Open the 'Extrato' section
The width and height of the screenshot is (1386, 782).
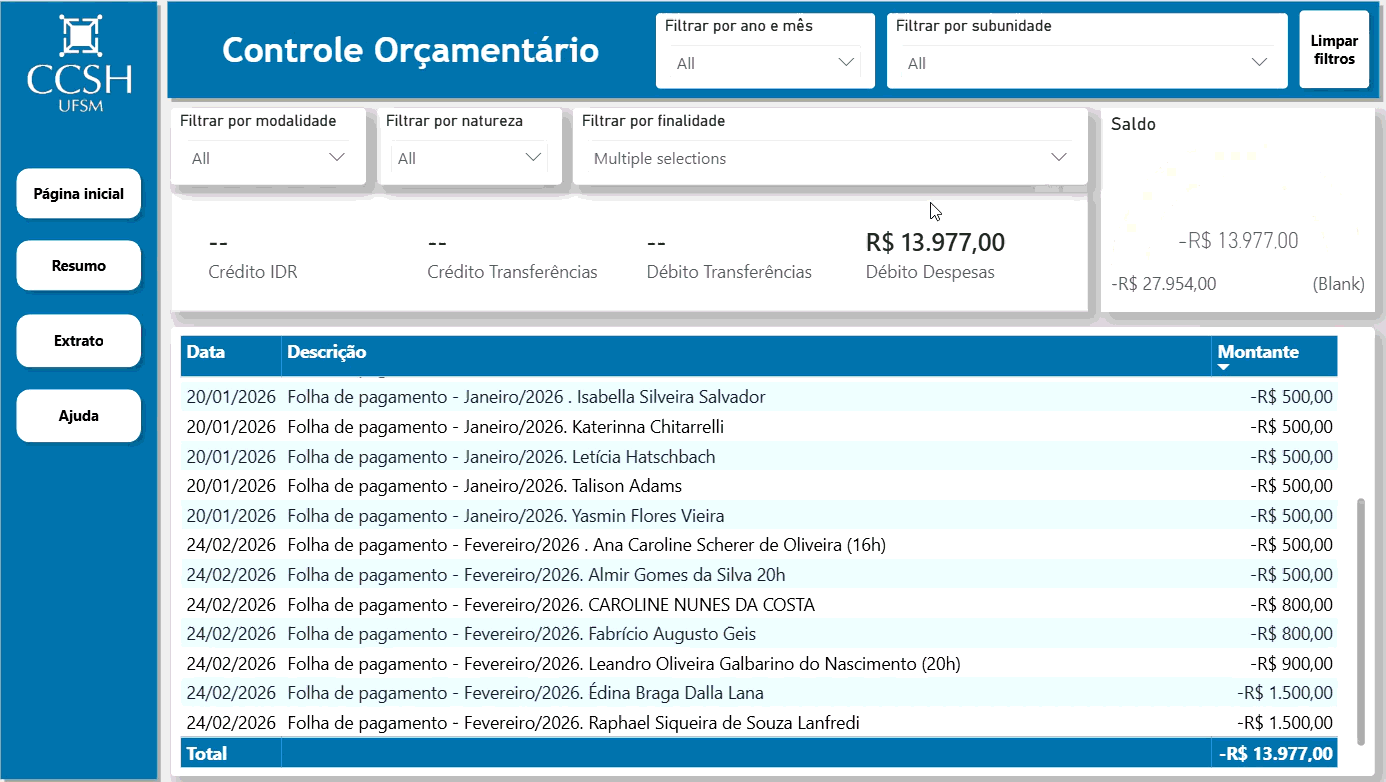point(78,340)
